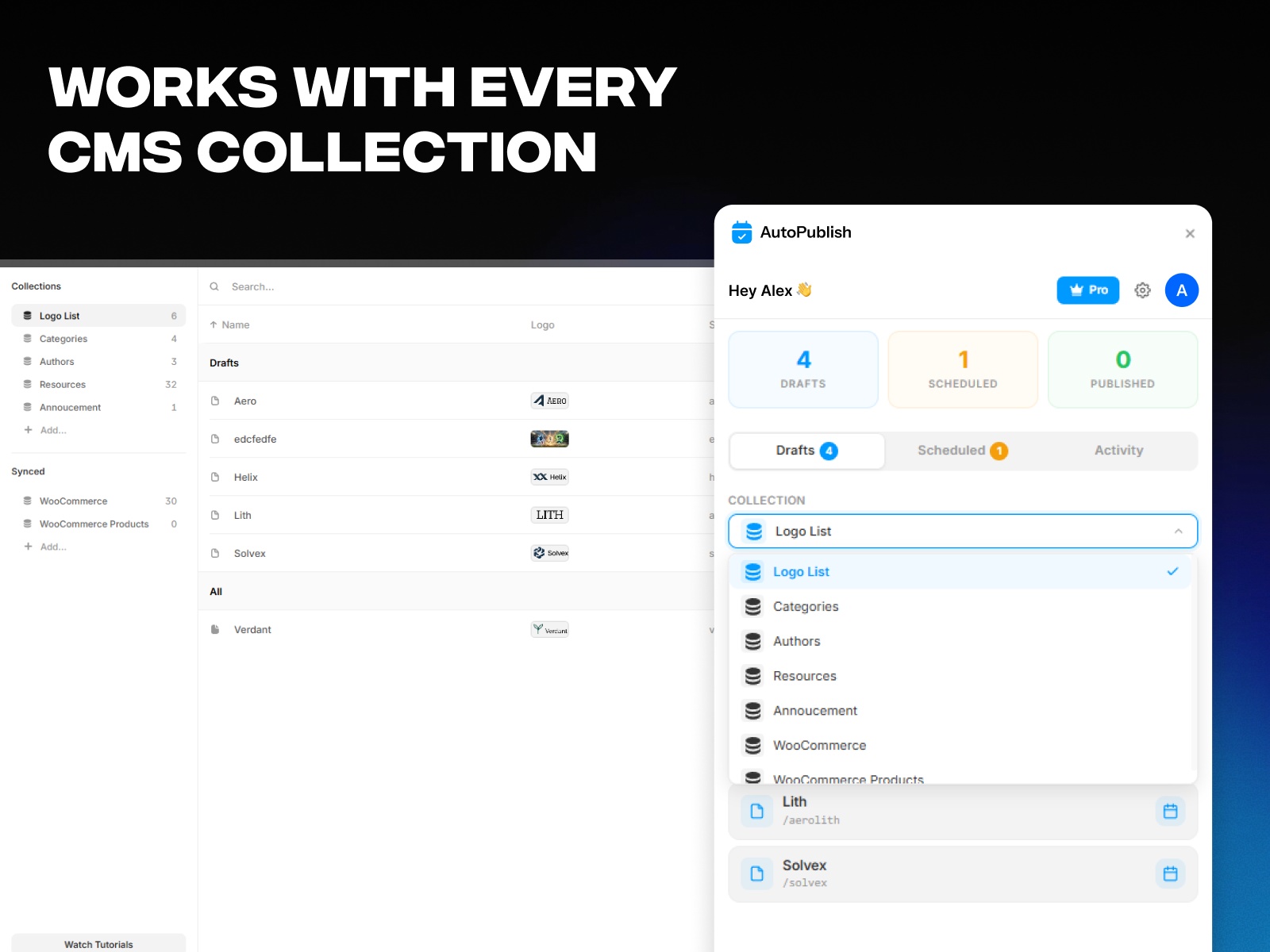Click the AutoPublish calendar logo icon
1270x952 pixels.
click(742, 232)
